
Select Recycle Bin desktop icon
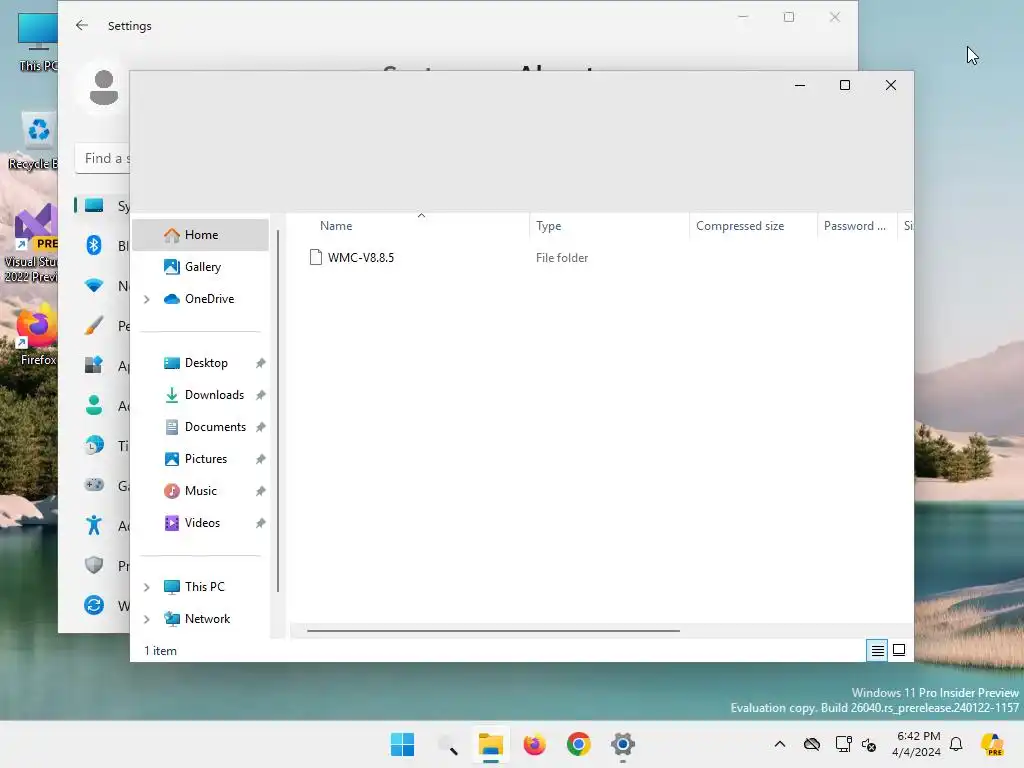[x=34, y=142]
